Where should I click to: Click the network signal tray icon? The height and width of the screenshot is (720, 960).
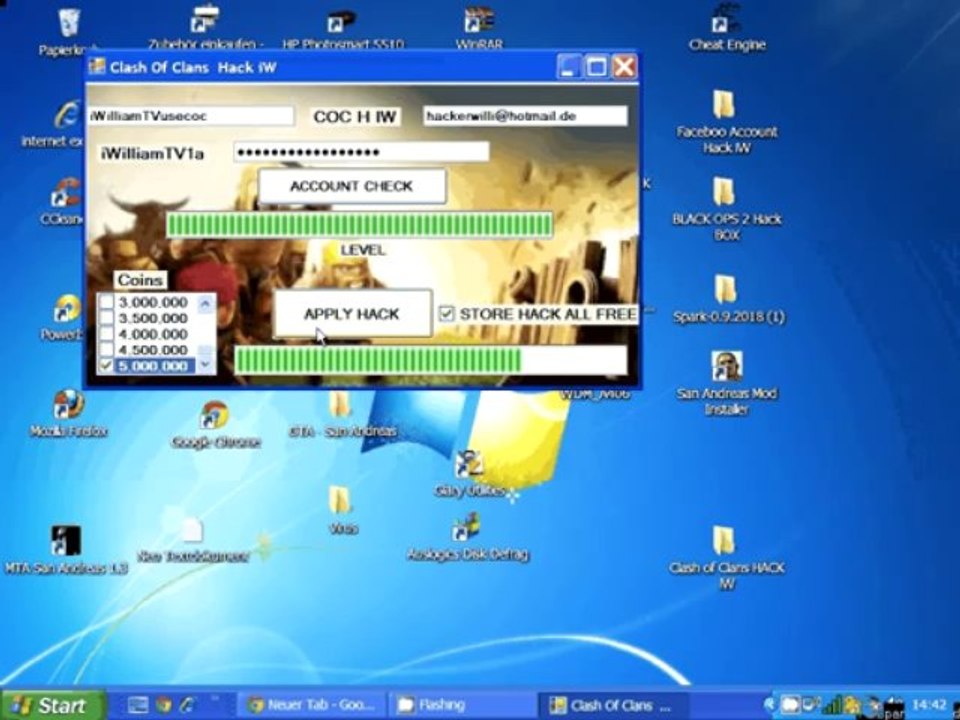tap(831, 705)
